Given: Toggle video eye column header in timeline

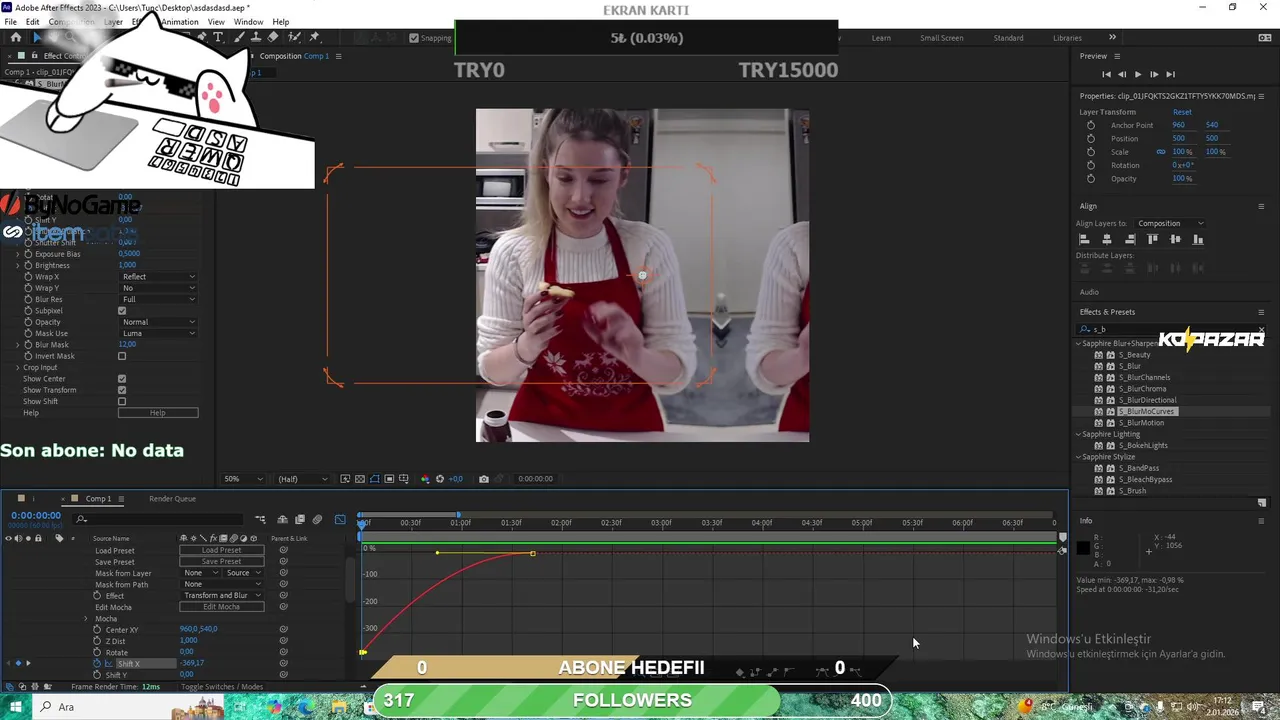Looking at the screenshot, I should (x=9, y=538).
